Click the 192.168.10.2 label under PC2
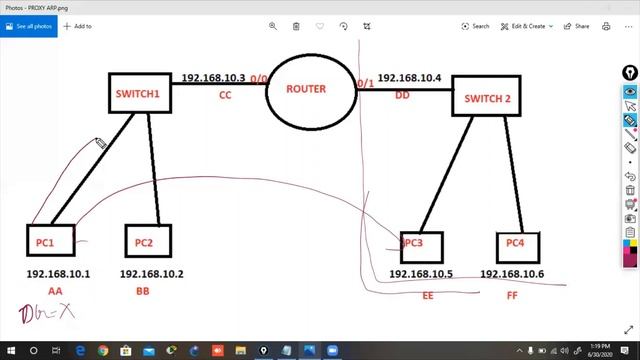This screenshot has height=360, width=640. click(151, 274)
